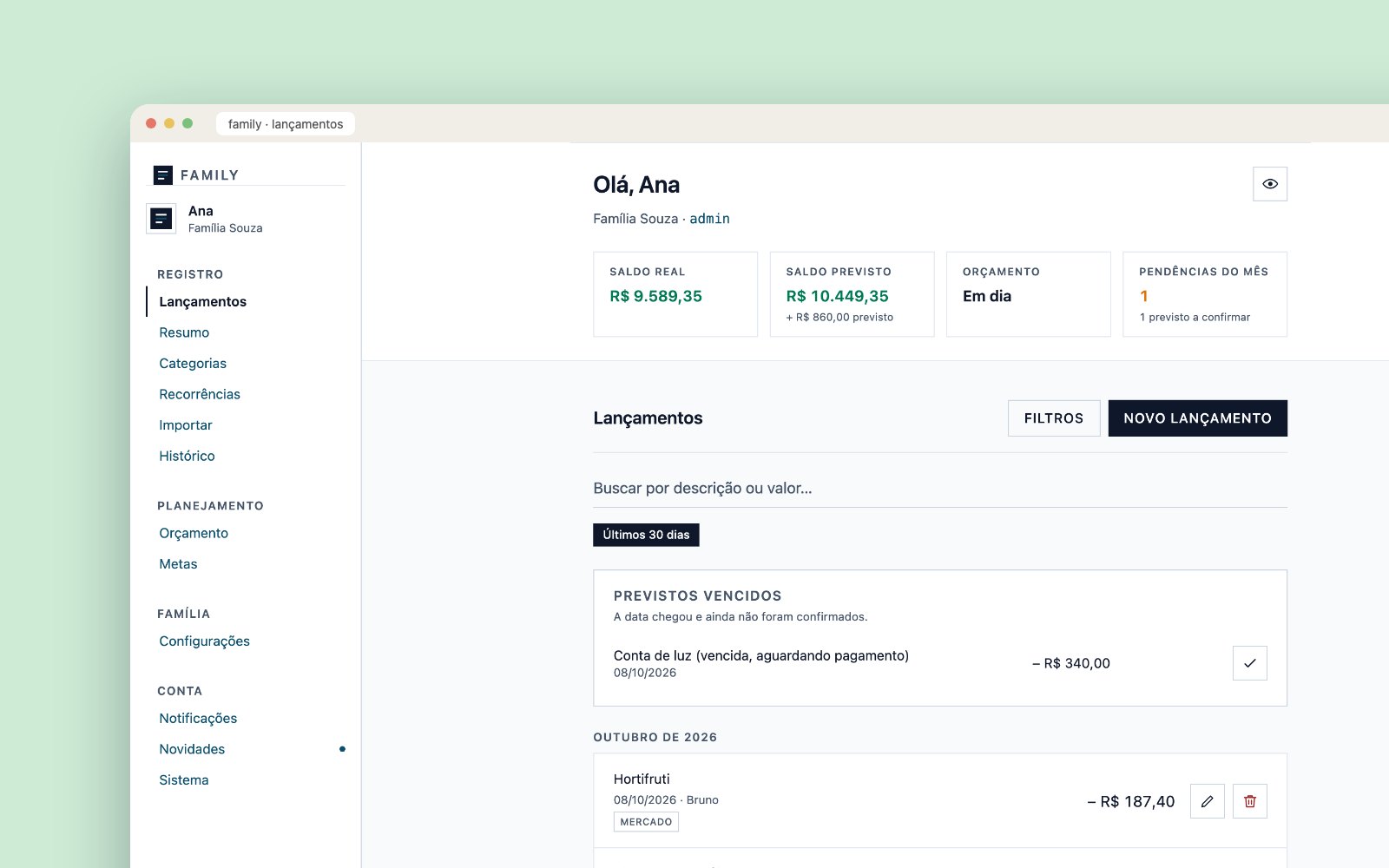This screenshot has height=868, width=1389.
Task: Click the Hortifruti entry title
Action: (642, 779)
